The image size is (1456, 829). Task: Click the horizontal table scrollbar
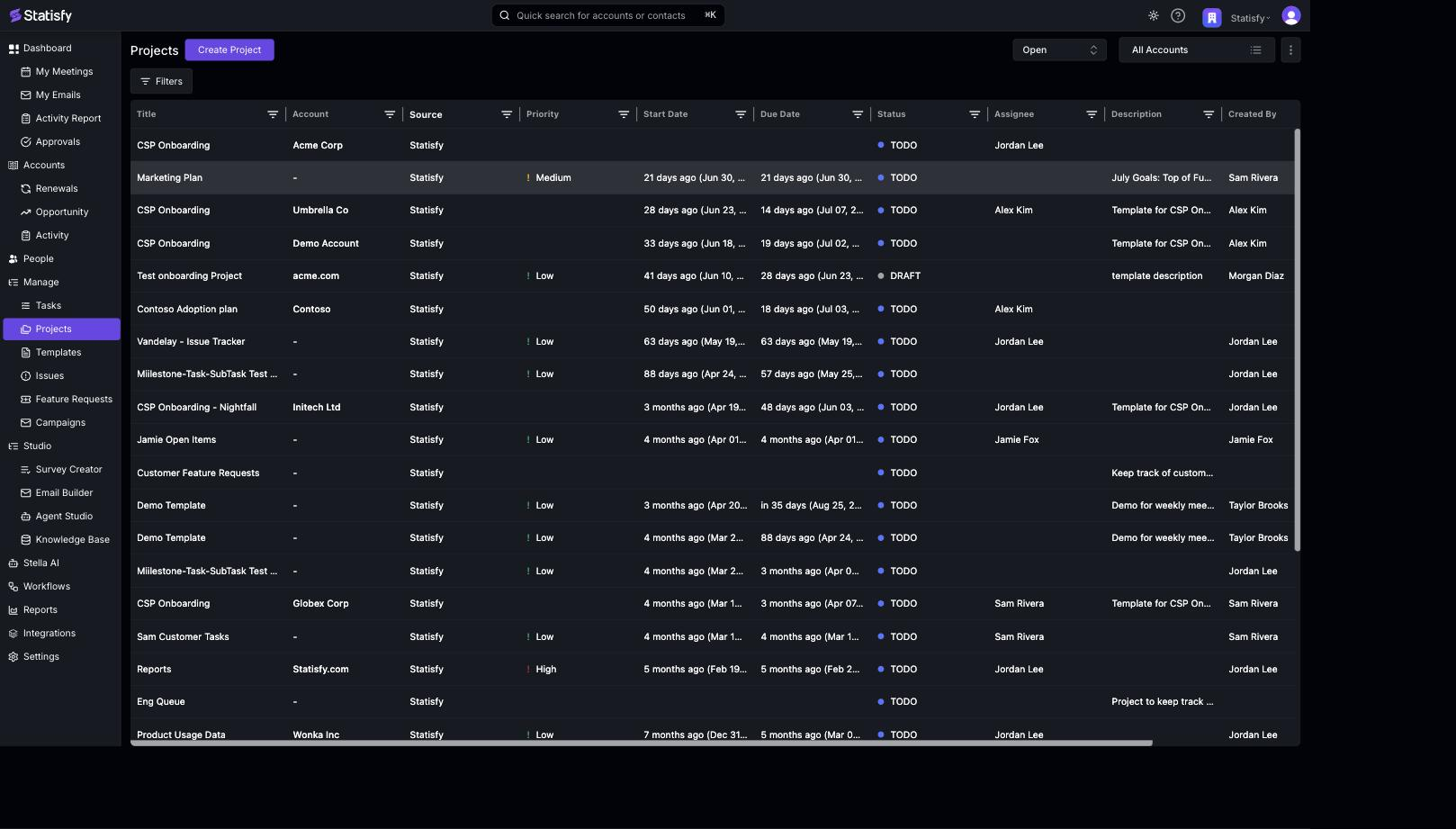click(642, 743)
